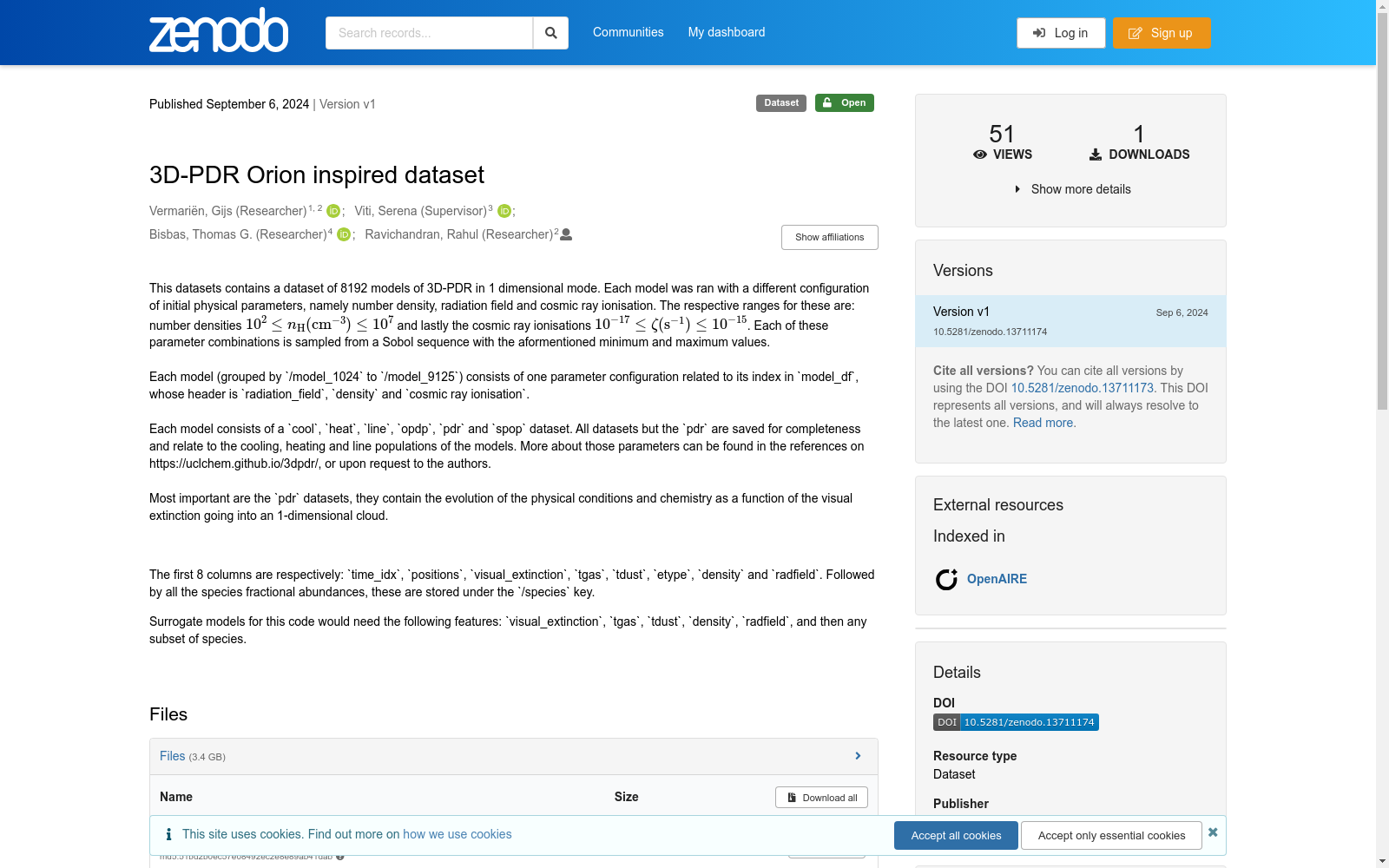Image resolution: width=1389 pixels, height=868 pixels.
Task: Click person icon beside Ravichandran, Rahul
Action: tap(566, 234)
